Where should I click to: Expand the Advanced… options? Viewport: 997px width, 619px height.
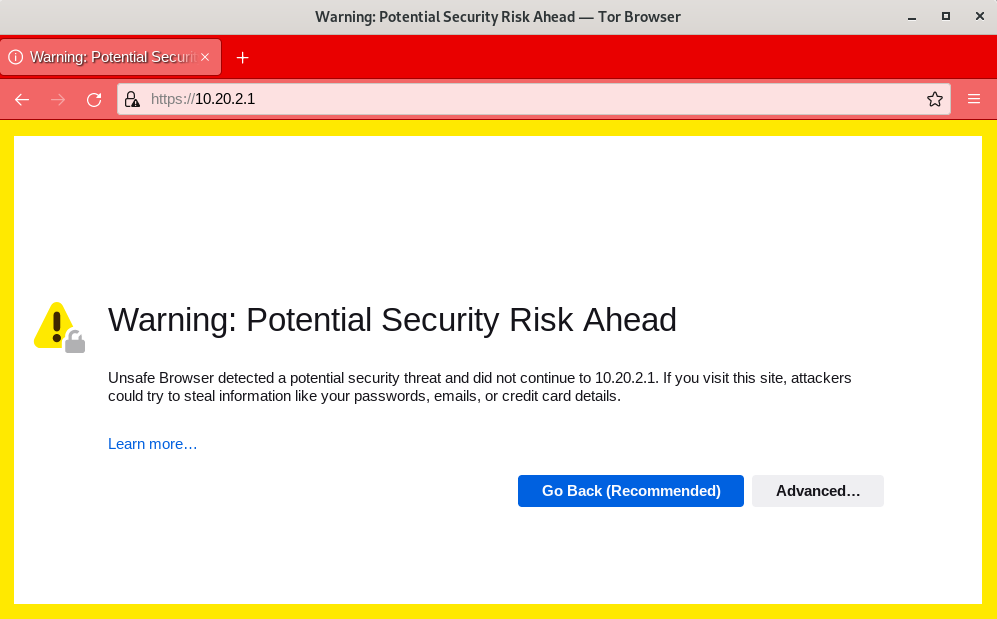pos(817,491)
